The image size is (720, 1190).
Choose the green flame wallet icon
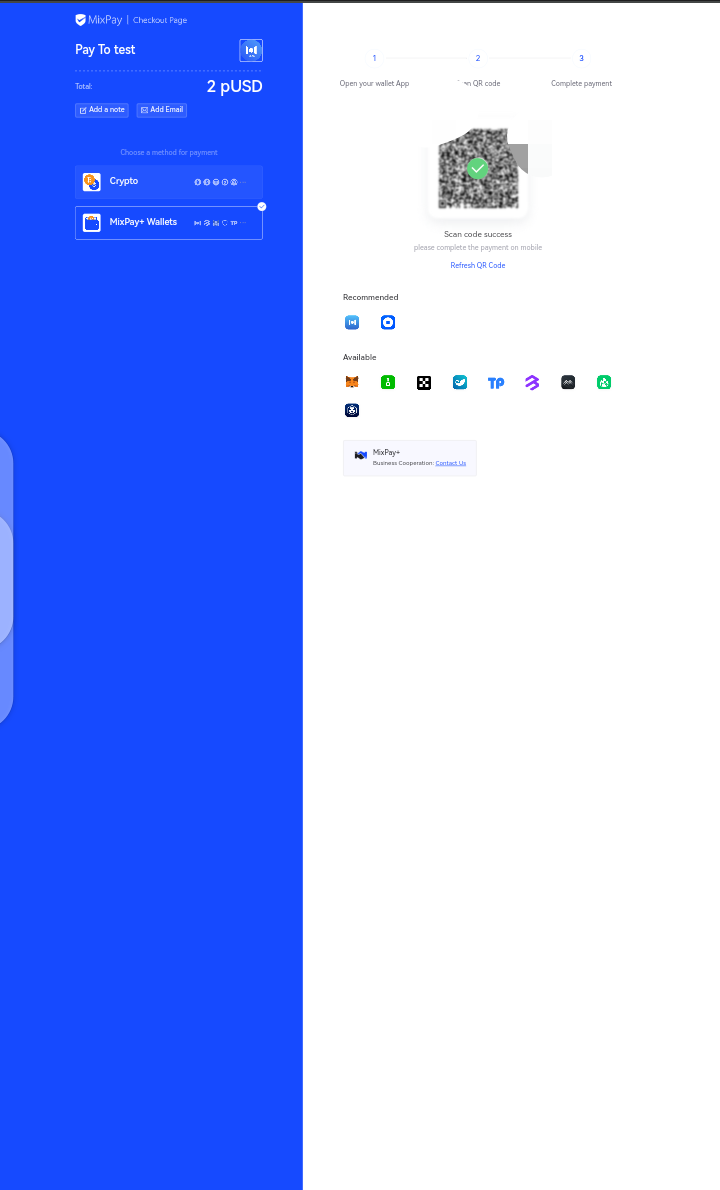point(604,382)
